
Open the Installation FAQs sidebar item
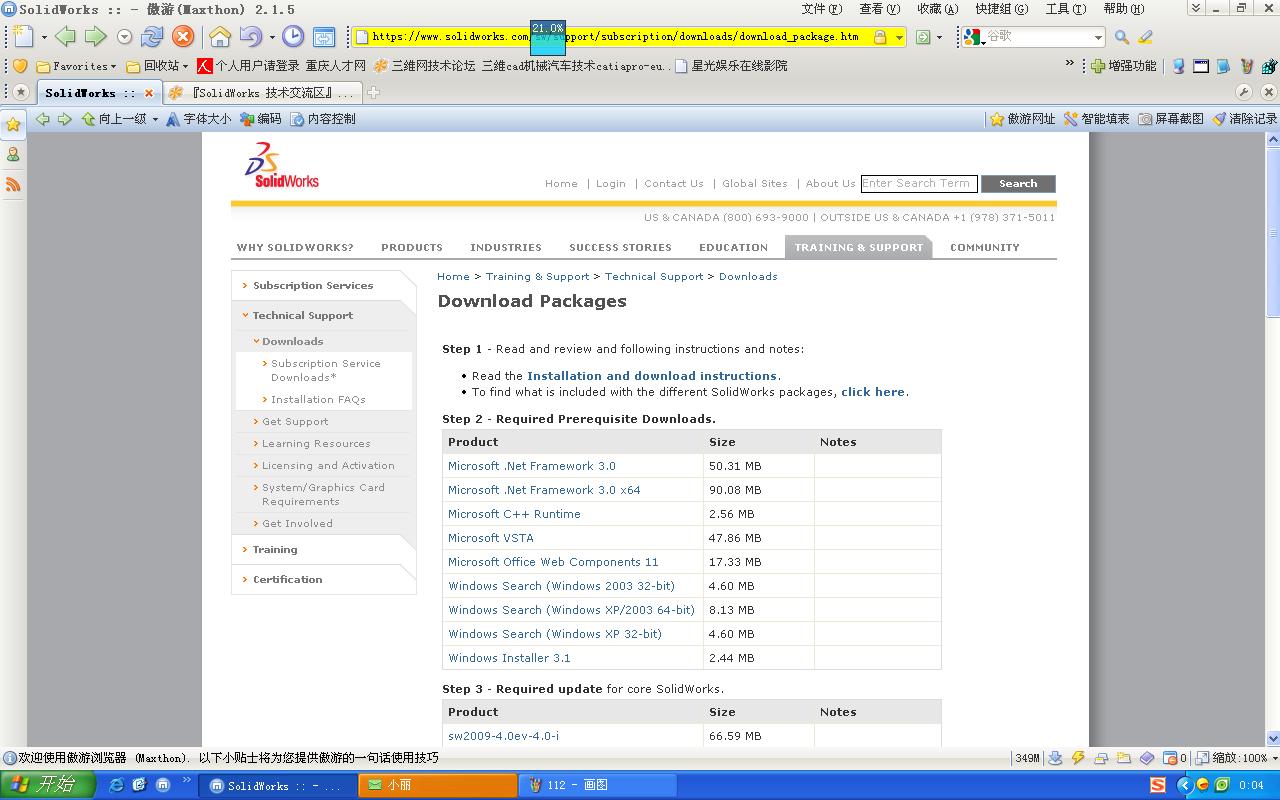coord(318,400)
